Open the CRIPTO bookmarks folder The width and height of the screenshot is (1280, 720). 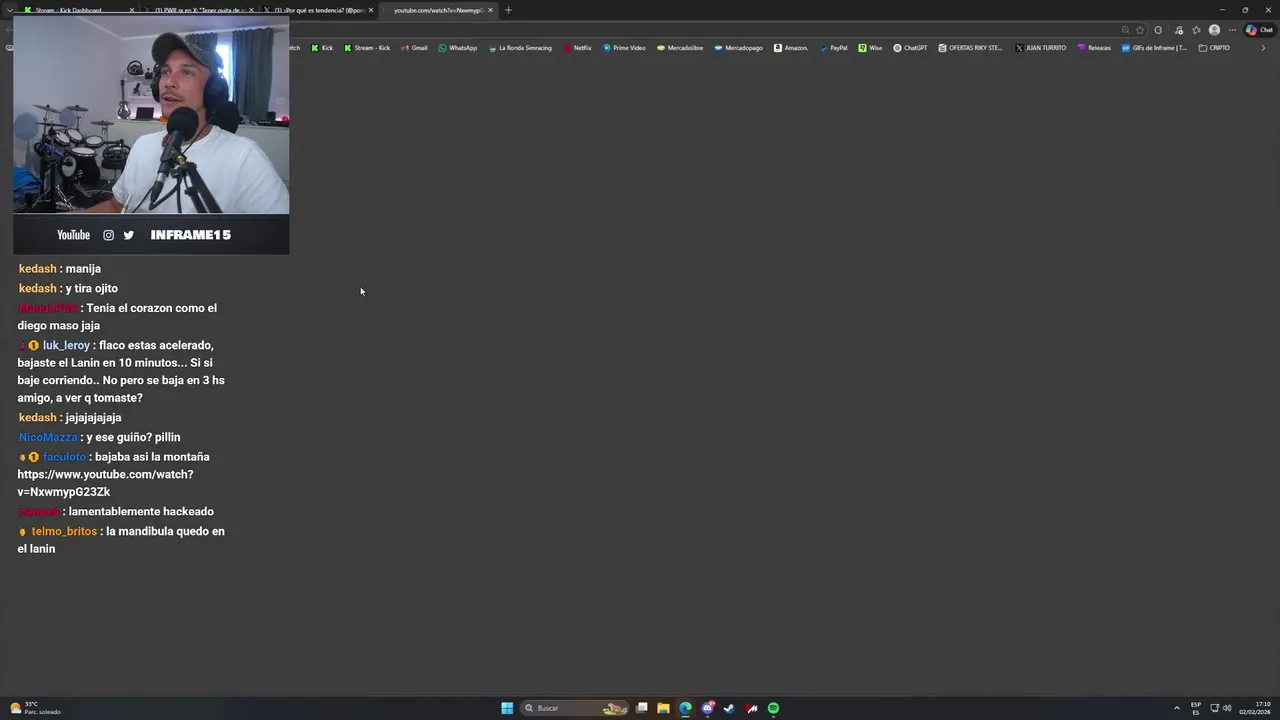coord(1214,48)
